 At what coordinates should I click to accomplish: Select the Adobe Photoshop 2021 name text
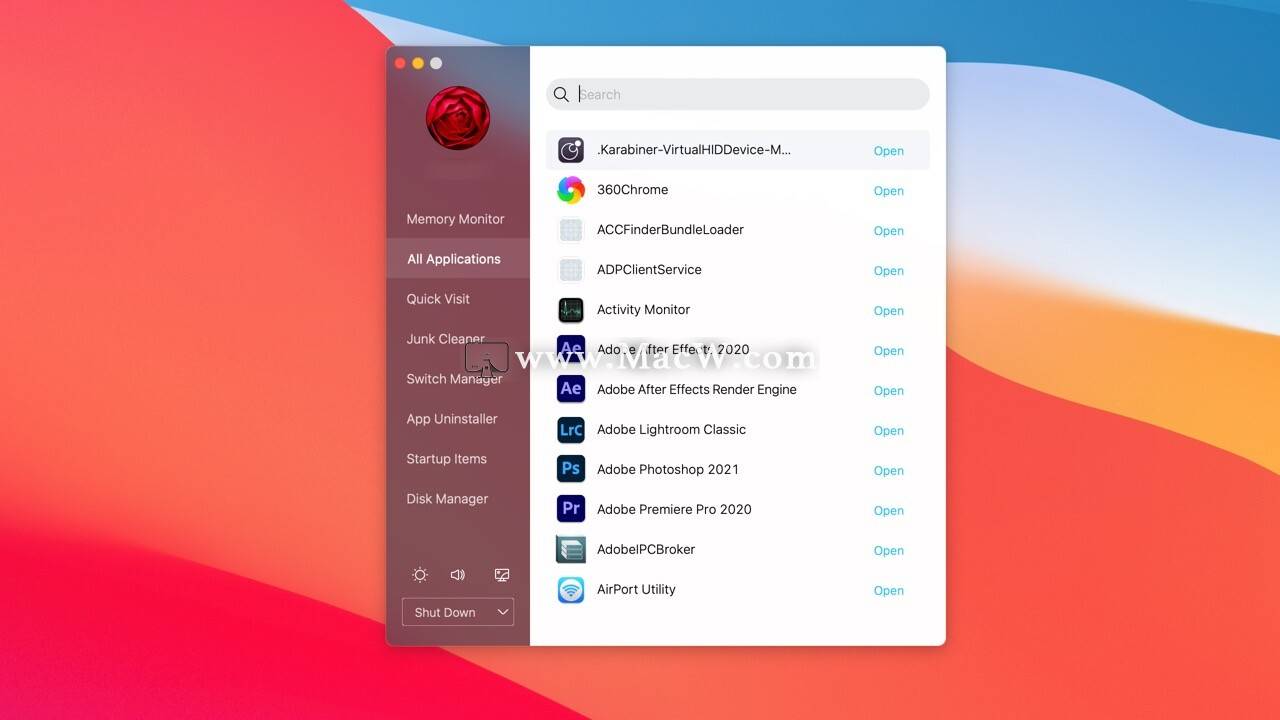pos(668,470)
